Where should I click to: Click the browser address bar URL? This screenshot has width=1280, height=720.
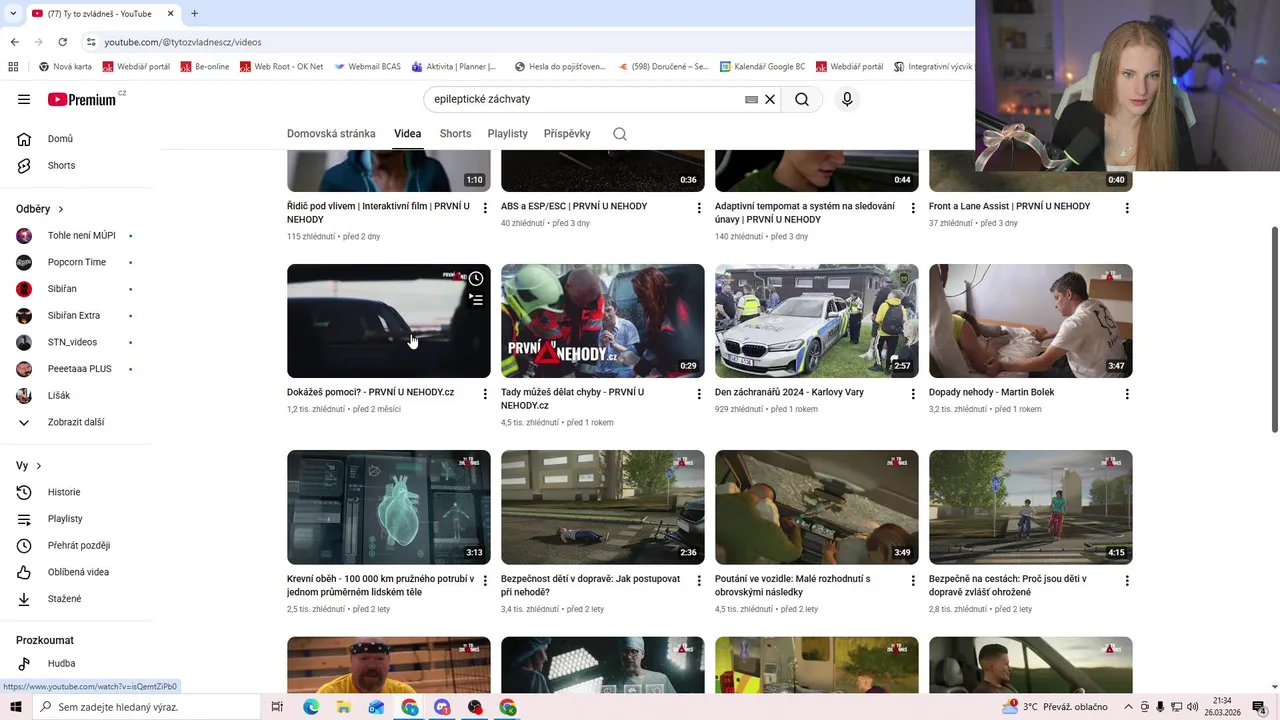tap(183, 42)
